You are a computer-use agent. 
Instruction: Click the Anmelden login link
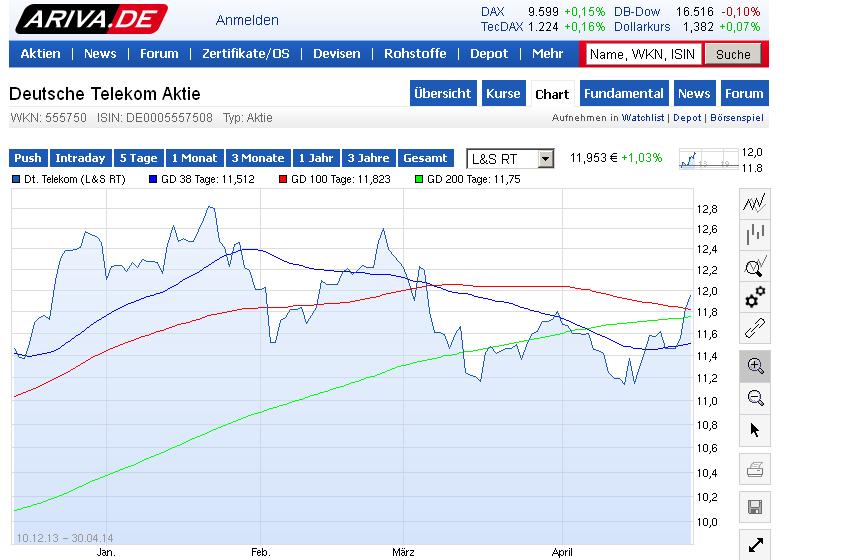[247, 20]
